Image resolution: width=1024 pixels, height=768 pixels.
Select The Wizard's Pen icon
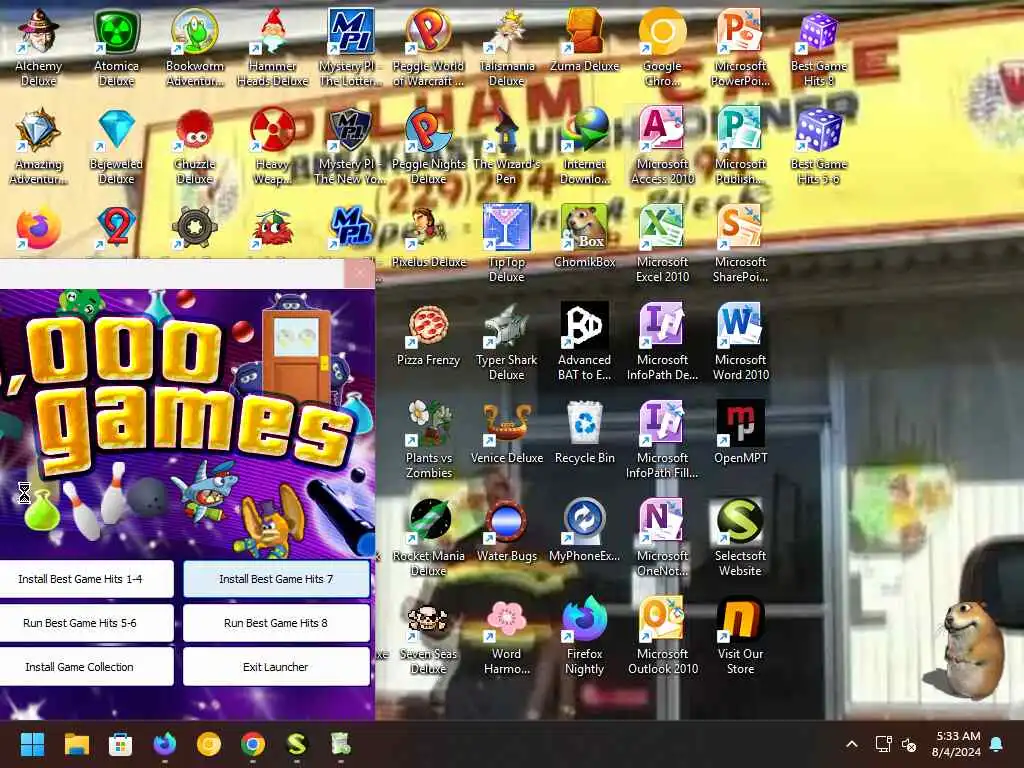click(507, 145)
